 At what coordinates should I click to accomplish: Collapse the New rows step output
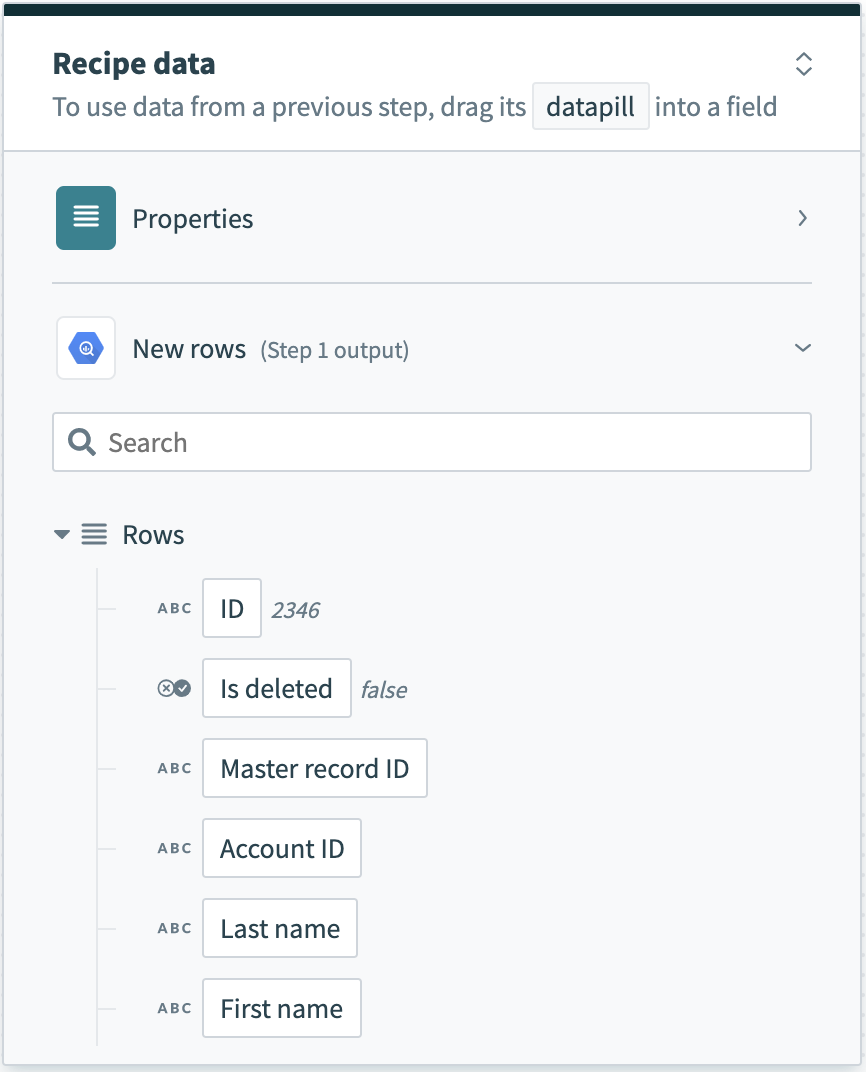point(800,348)
